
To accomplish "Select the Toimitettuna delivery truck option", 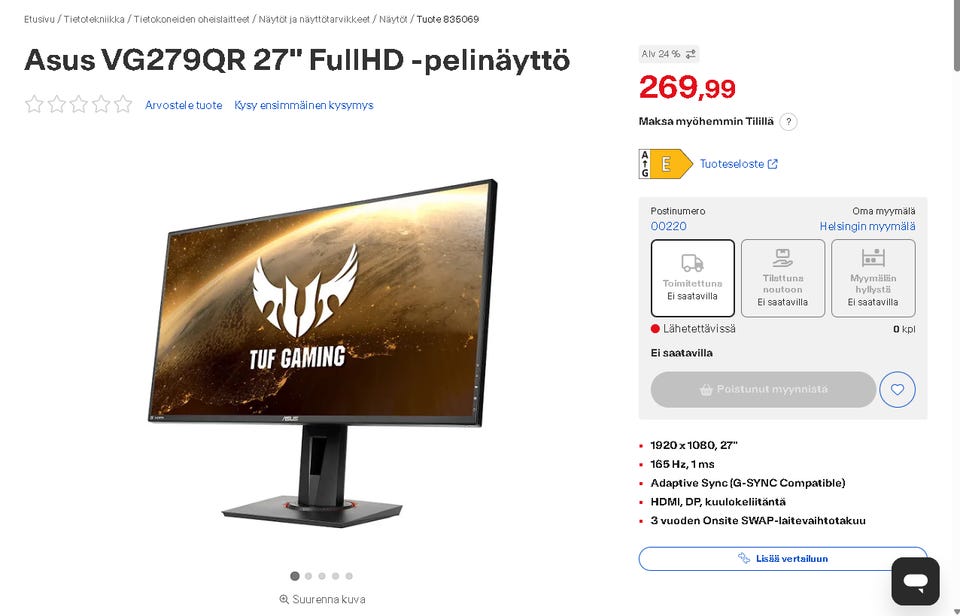I will click(x=692, y=278).
